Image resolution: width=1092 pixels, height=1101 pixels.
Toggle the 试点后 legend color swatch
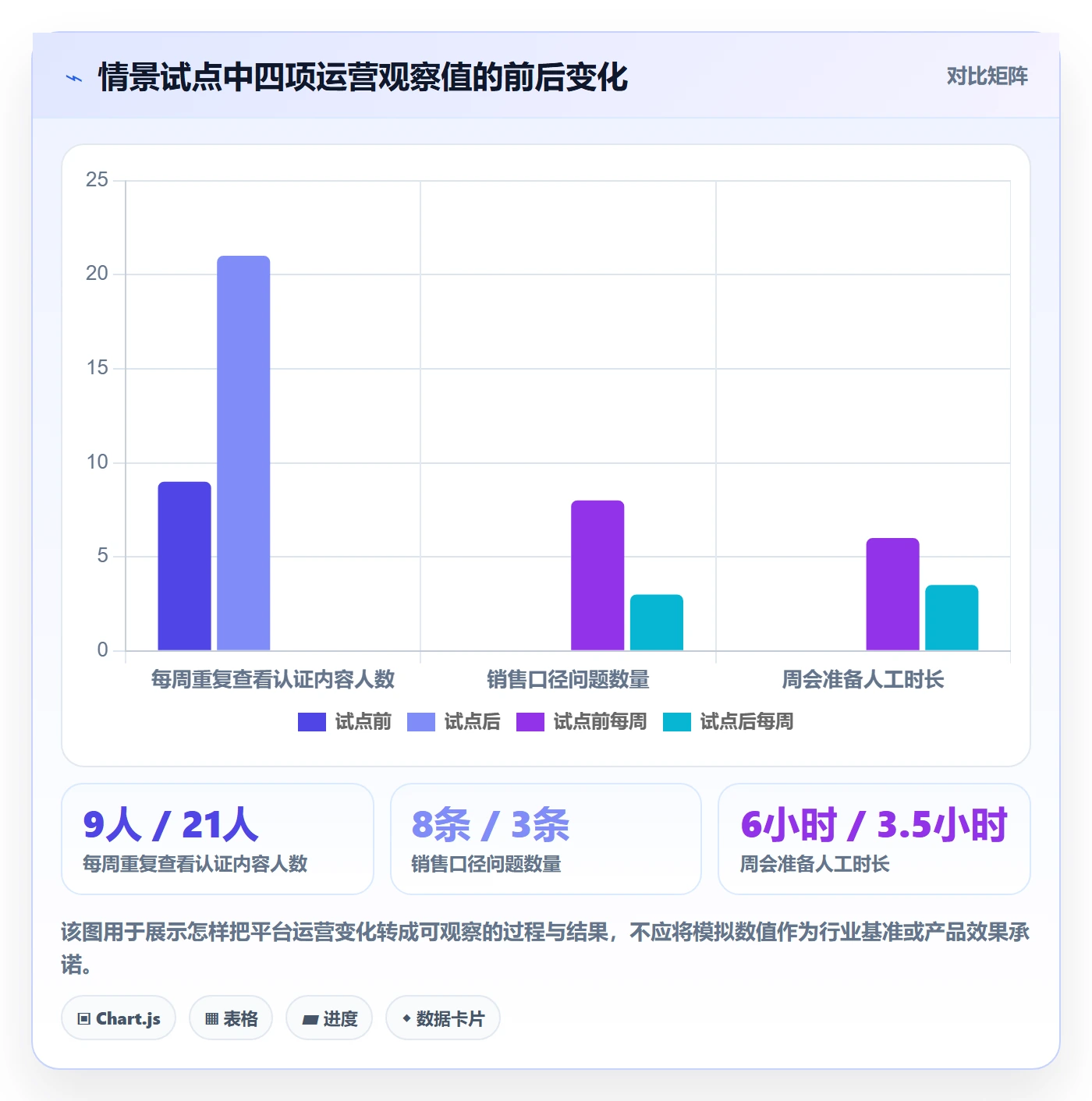click(420, 722)
